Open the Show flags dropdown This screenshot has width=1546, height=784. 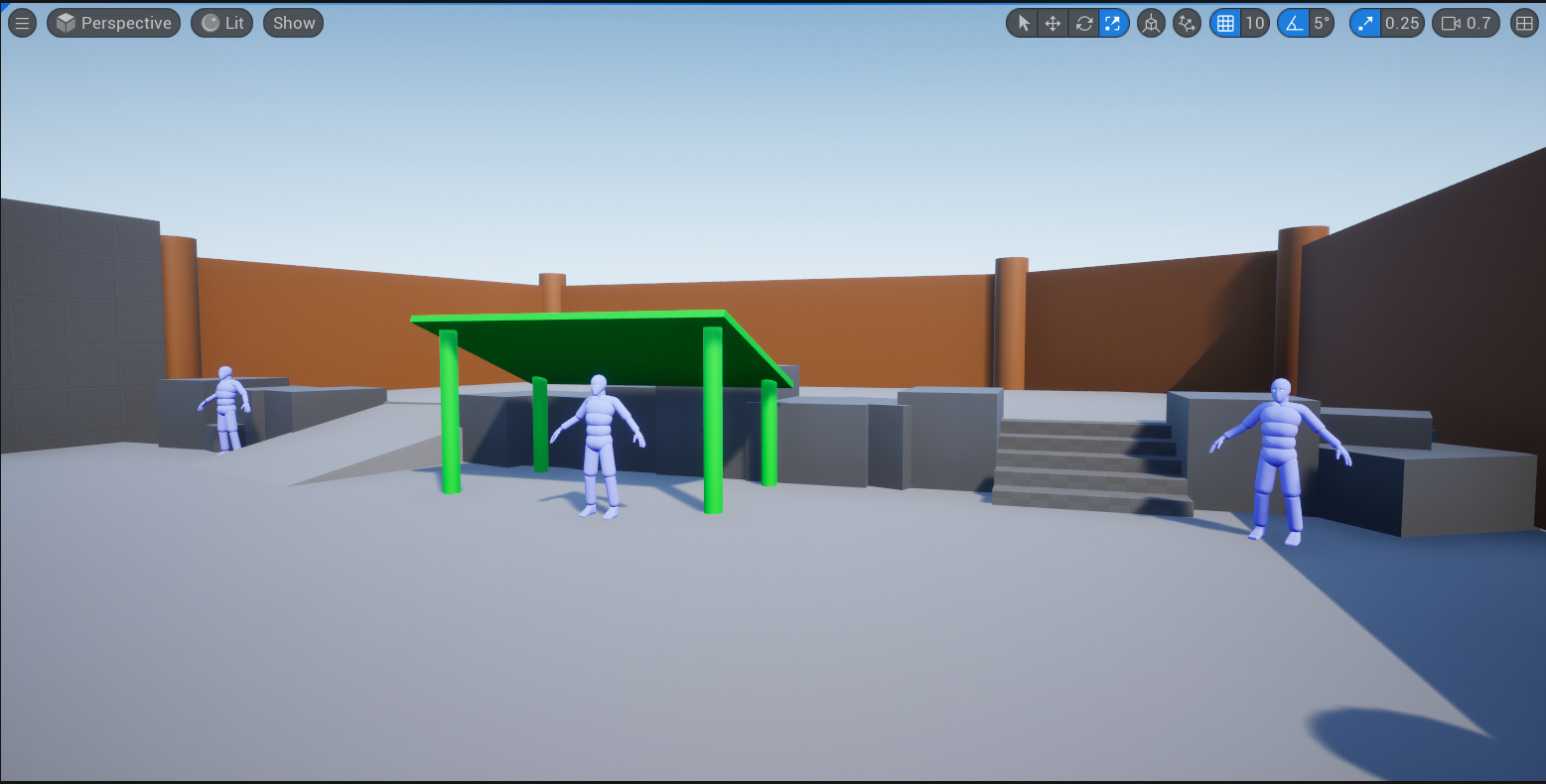click(292, 22)
